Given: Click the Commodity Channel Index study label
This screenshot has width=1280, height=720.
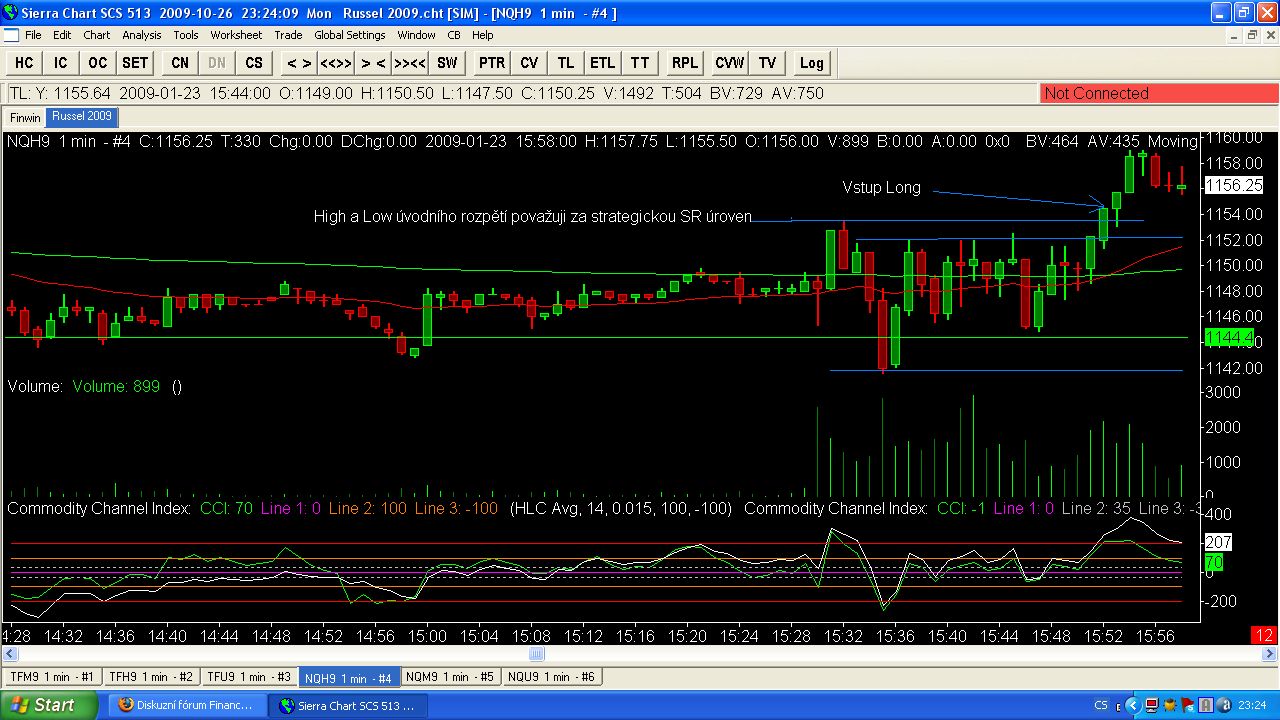Looking at the screenshot, I should pyautogui.click(x=99, y=509).
